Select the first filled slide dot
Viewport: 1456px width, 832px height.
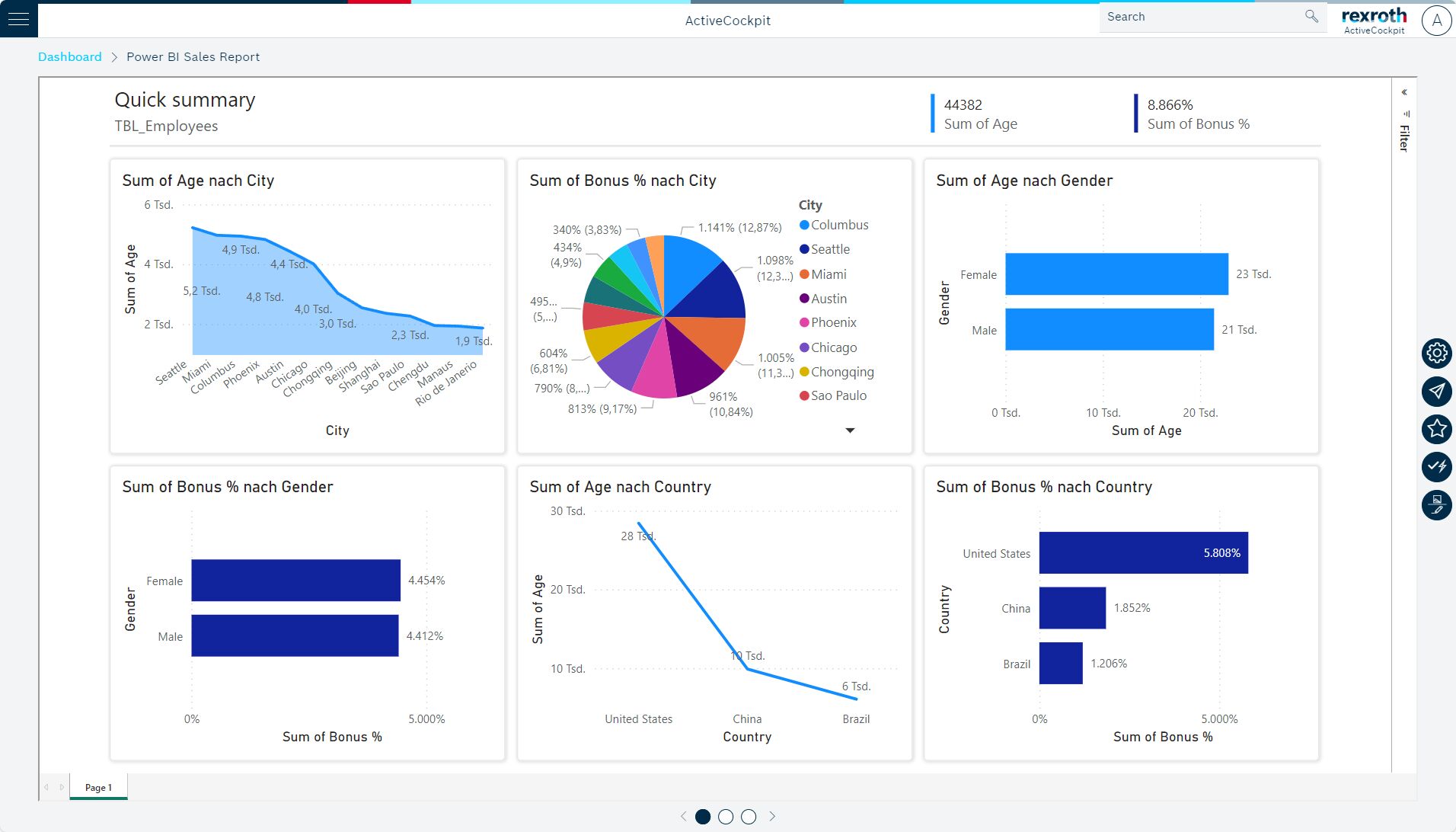click(703, 816)
